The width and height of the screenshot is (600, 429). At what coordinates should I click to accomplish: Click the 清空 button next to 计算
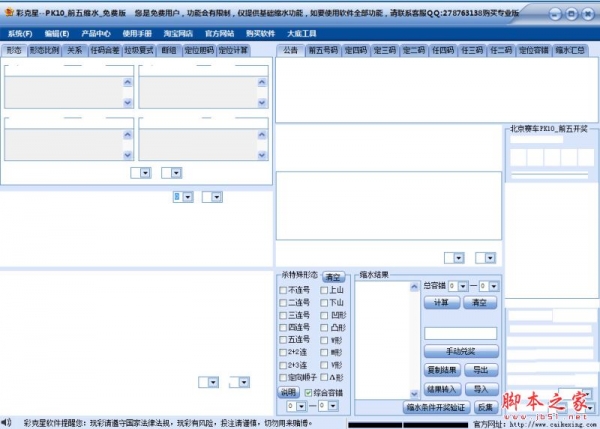(480, 303)
